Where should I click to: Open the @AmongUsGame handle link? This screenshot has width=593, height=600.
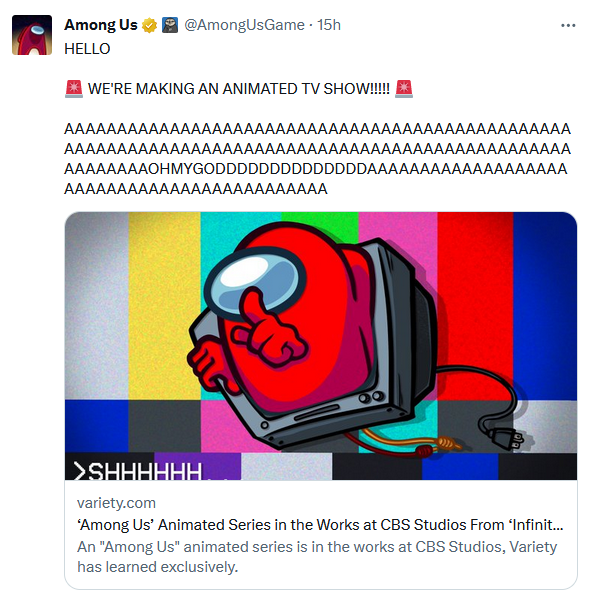pos(244,25)
